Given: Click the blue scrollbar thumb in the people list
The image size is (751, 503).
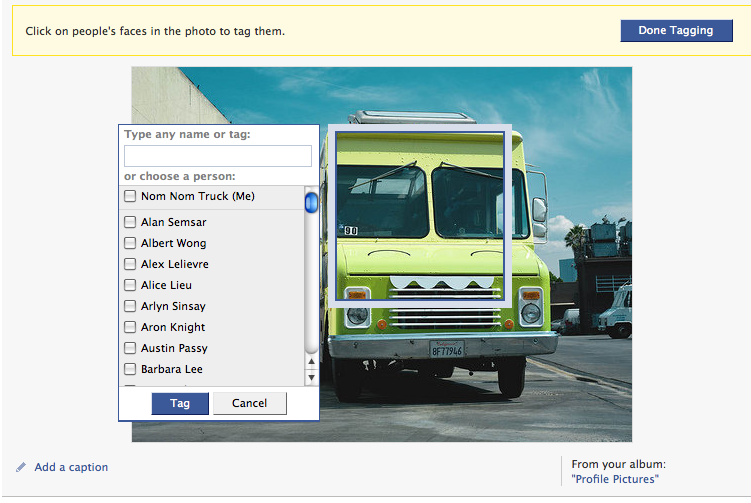Looking at the screenshot, I should point(311,202).
